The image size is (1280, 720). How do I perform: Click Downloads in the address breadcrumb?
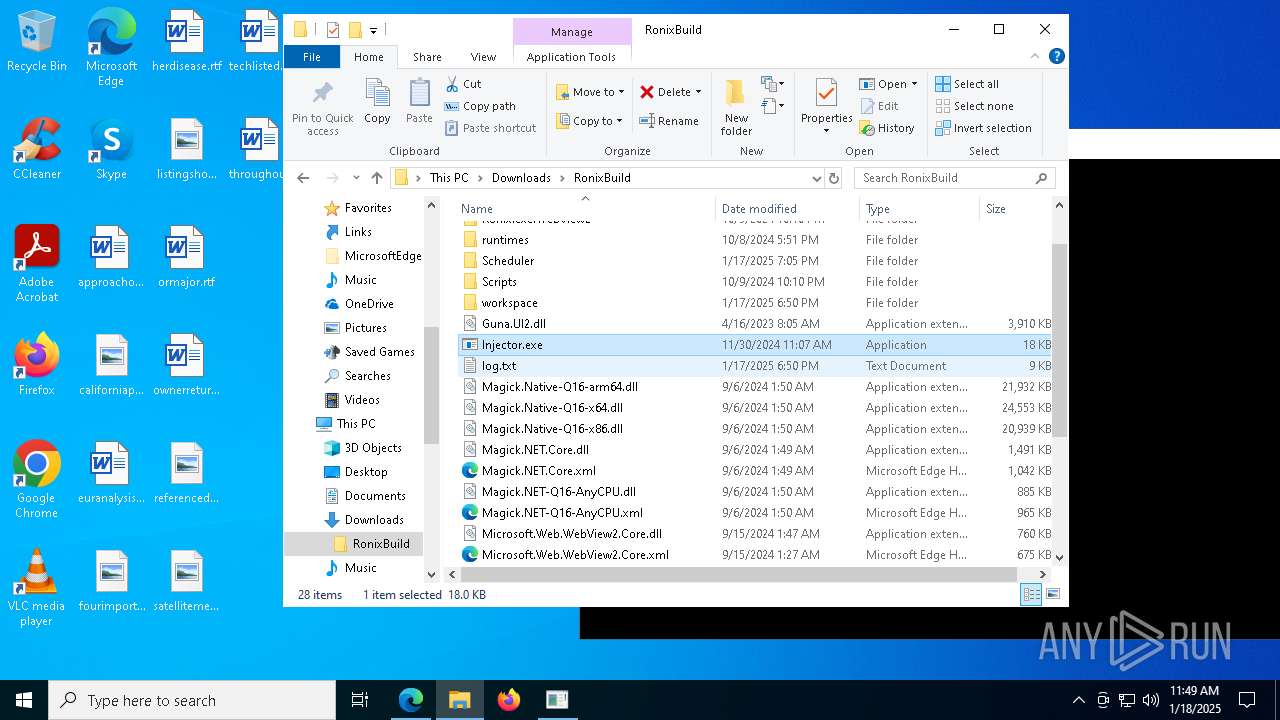[x=521, y=178]
